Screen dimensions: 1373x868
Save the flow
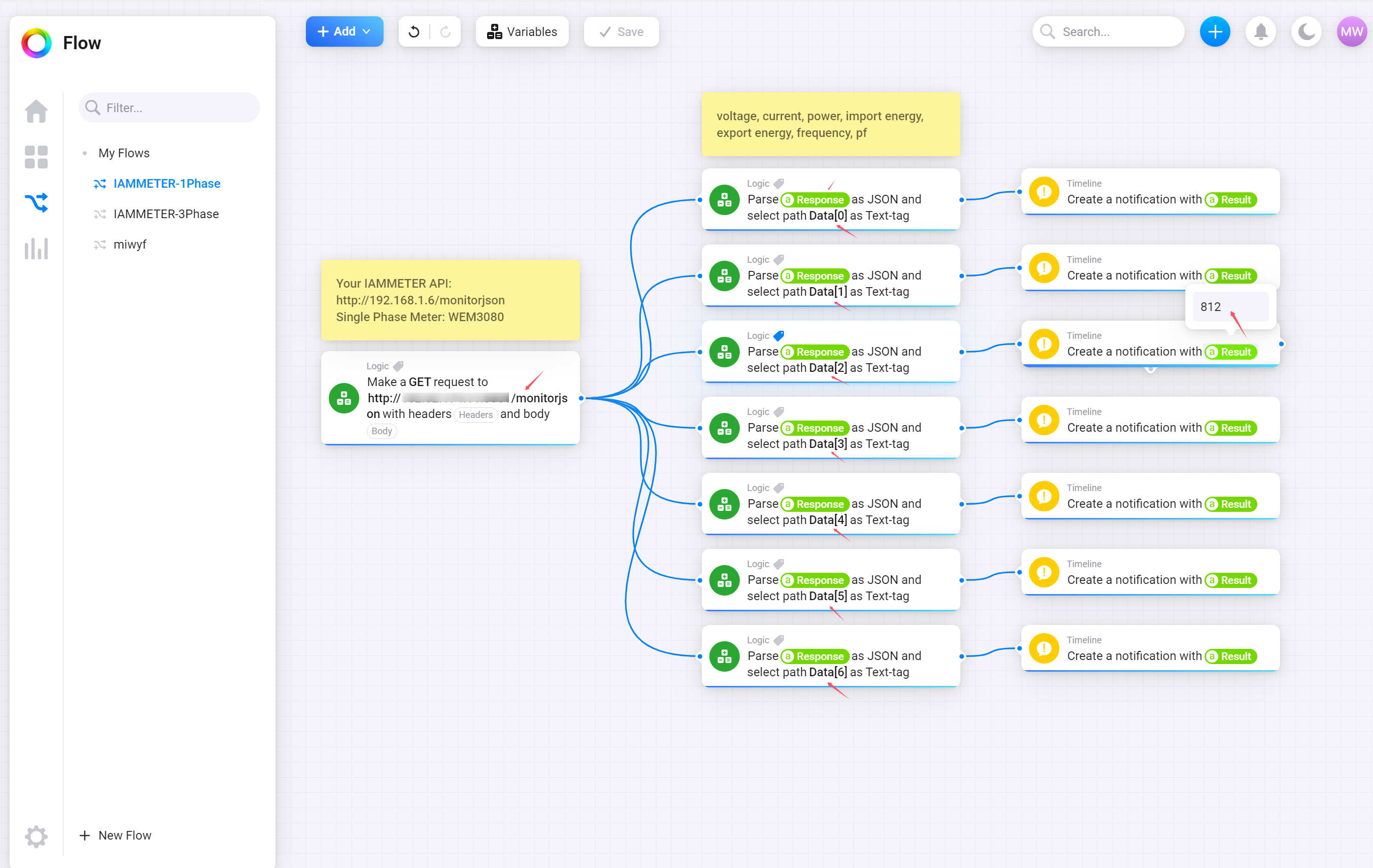click(621, 32)
